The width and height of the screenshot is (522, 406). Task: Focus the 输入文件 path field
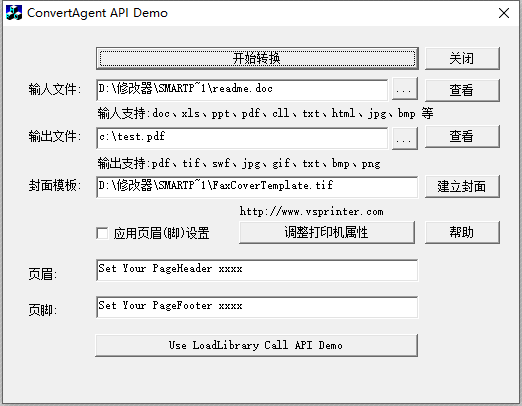pyautogui.click(x=242, y=89)
